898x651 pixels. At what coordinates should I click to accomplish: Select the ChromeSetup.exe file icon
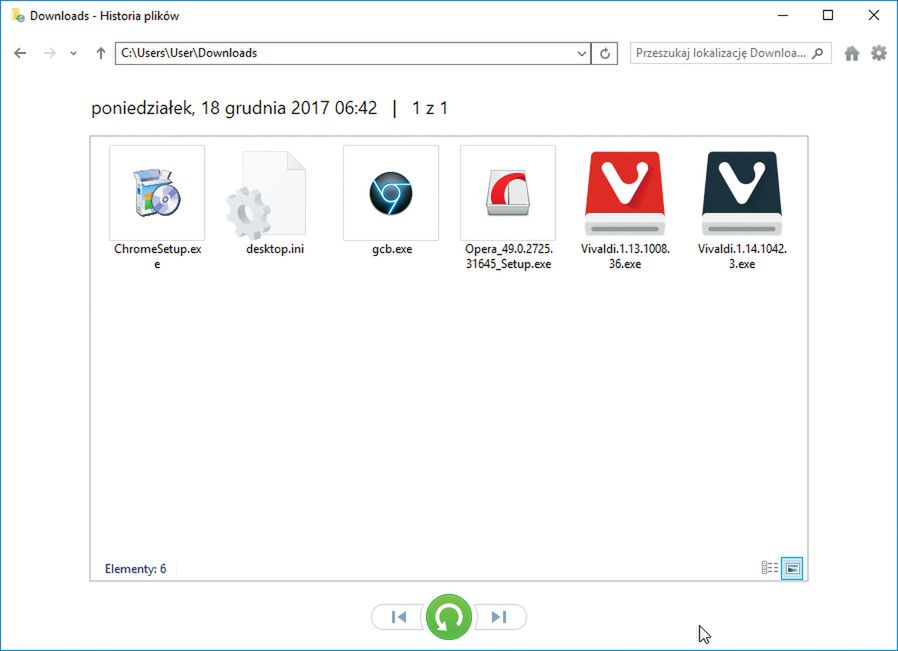point(157,192)
